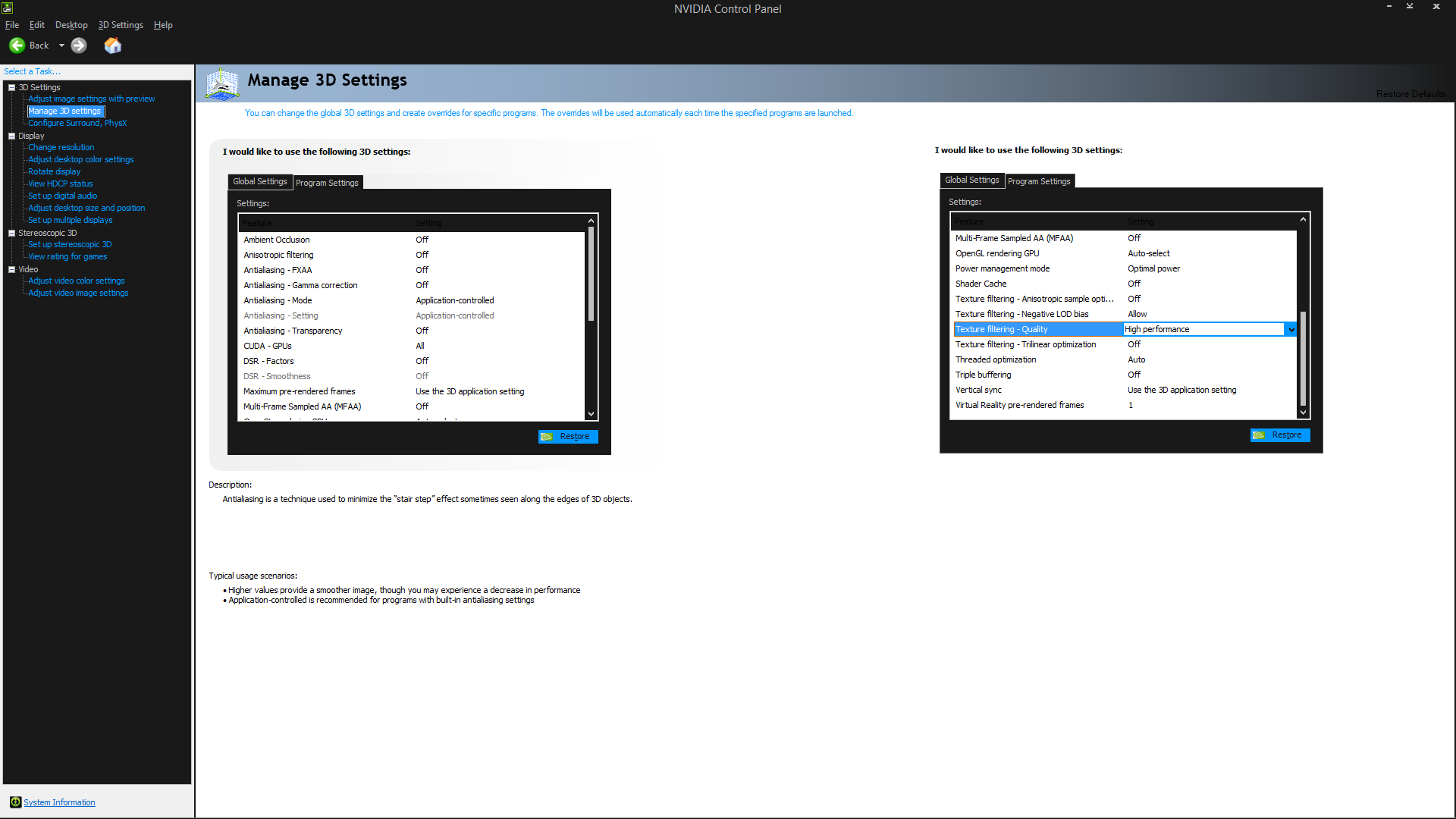Click the NVIDIA logo on right Restore button
Image resolution: width=1456 pixels, height=819 pixels.
click(1259, 435)
